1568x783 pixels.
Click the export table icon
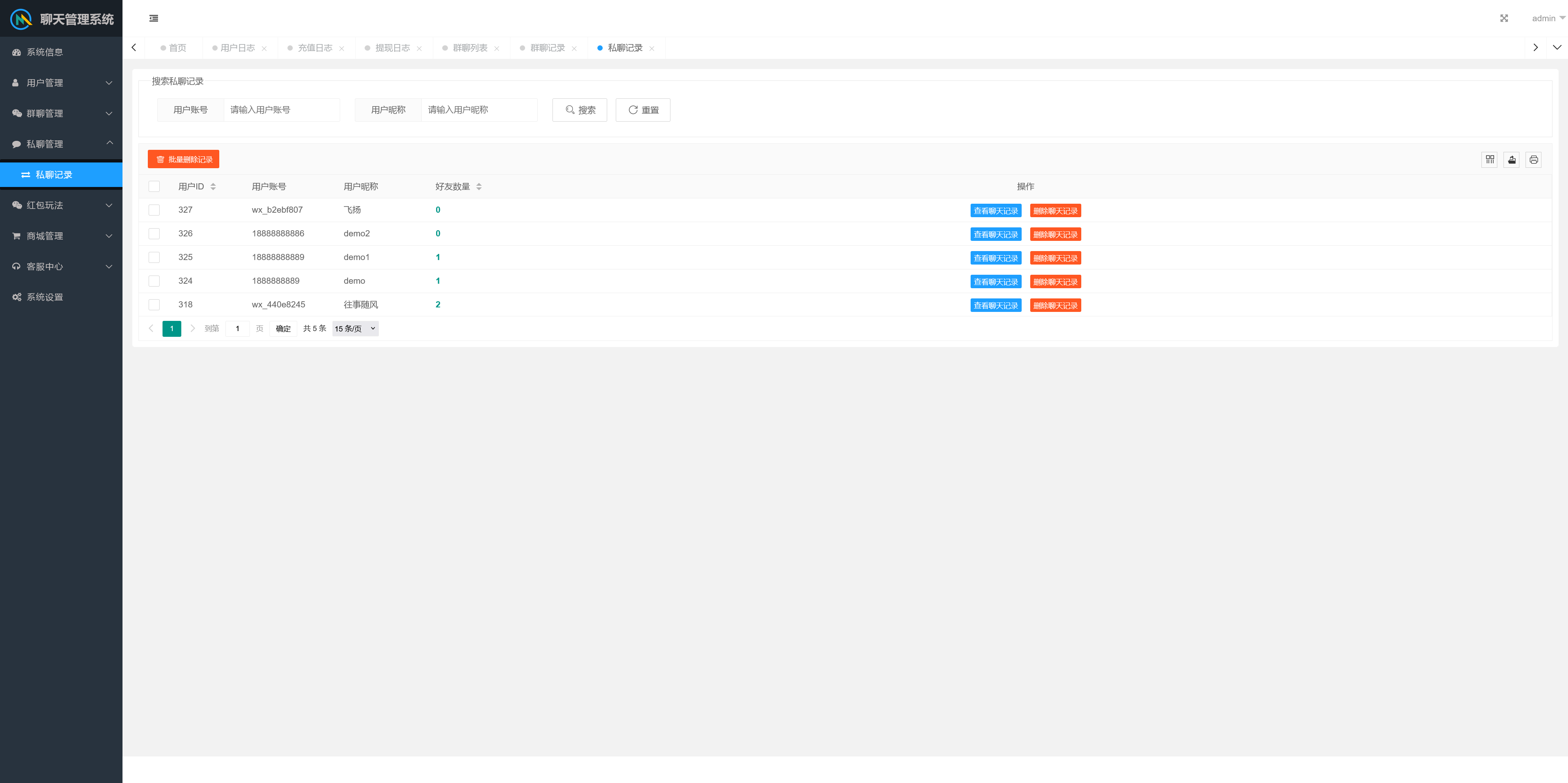coord(1511,159)
